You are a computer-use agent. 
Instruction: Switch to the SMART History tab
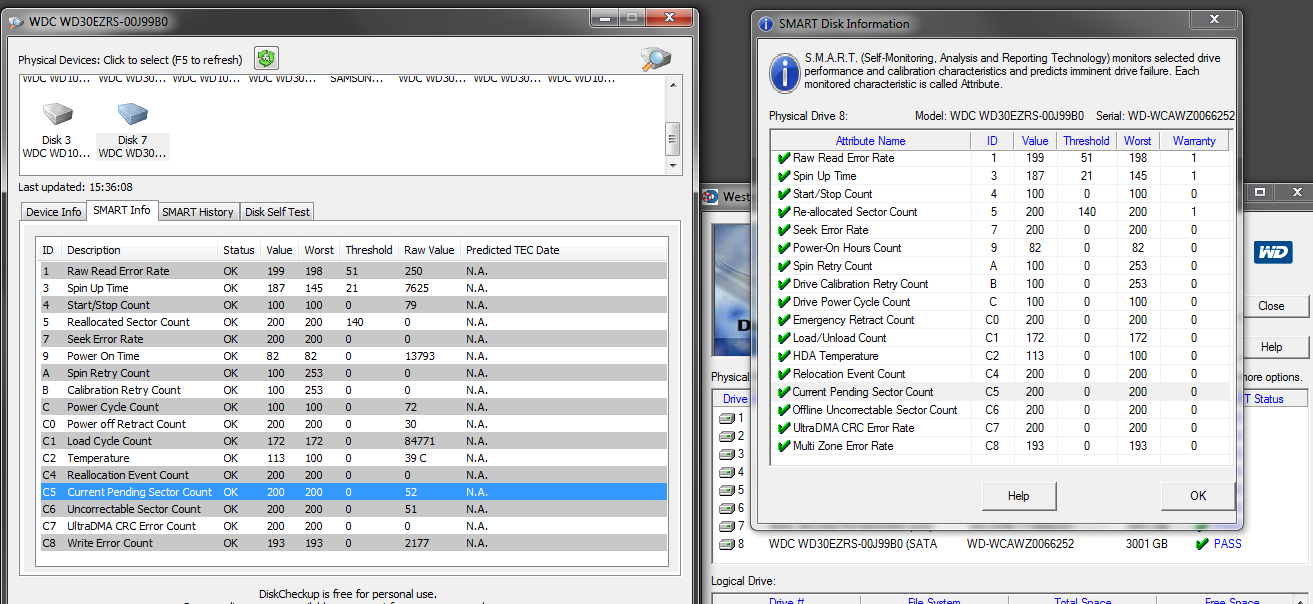[198, 212]
